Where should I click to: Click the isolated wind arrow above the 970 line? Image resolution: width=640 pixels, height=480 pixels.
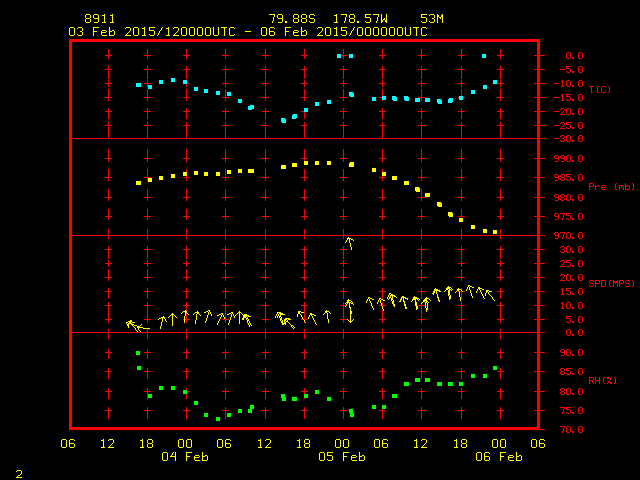coord(349,242)
